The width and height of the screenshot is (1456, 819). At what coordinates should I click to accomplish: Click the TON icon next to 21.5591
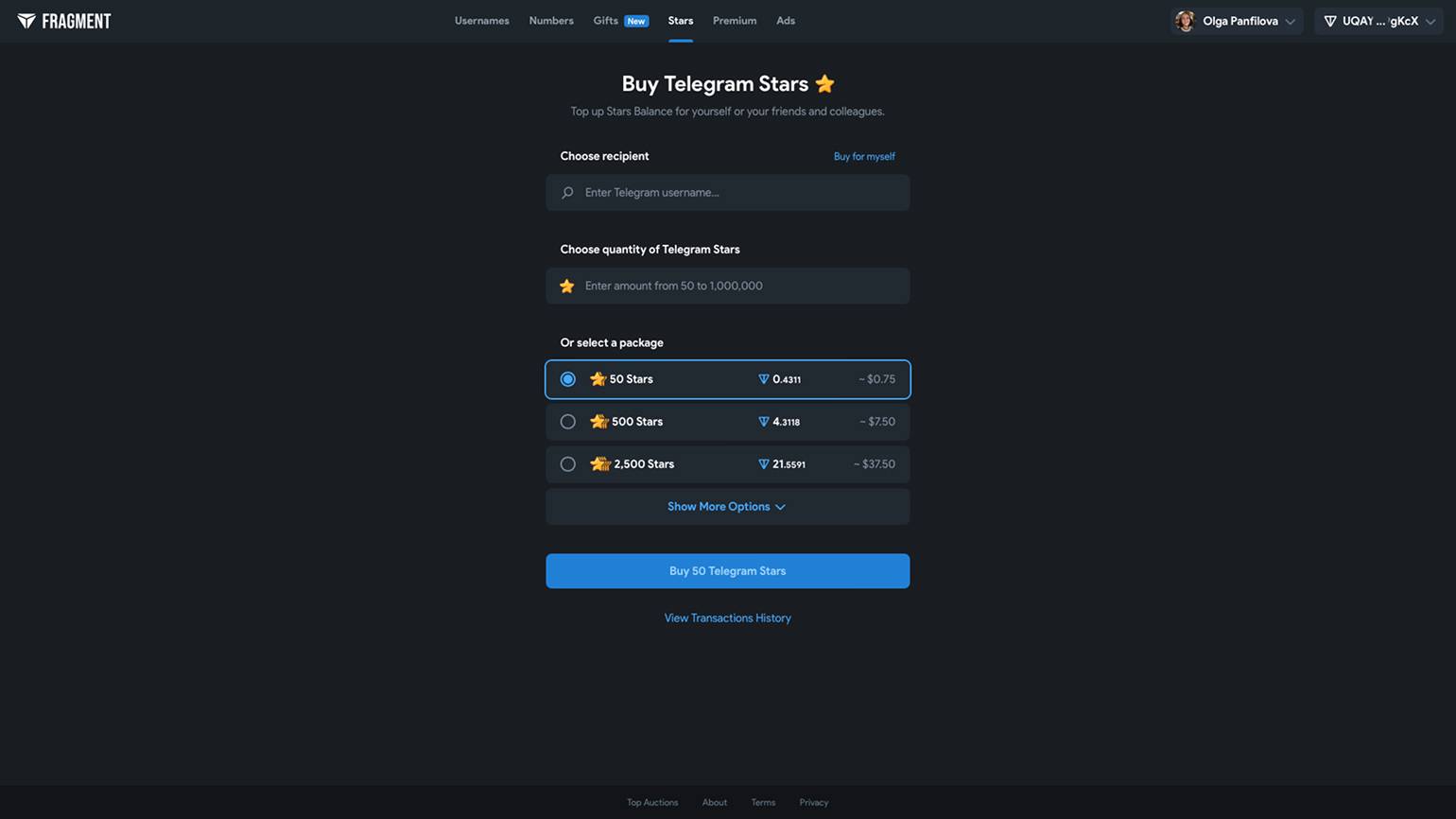coord(763,464)
